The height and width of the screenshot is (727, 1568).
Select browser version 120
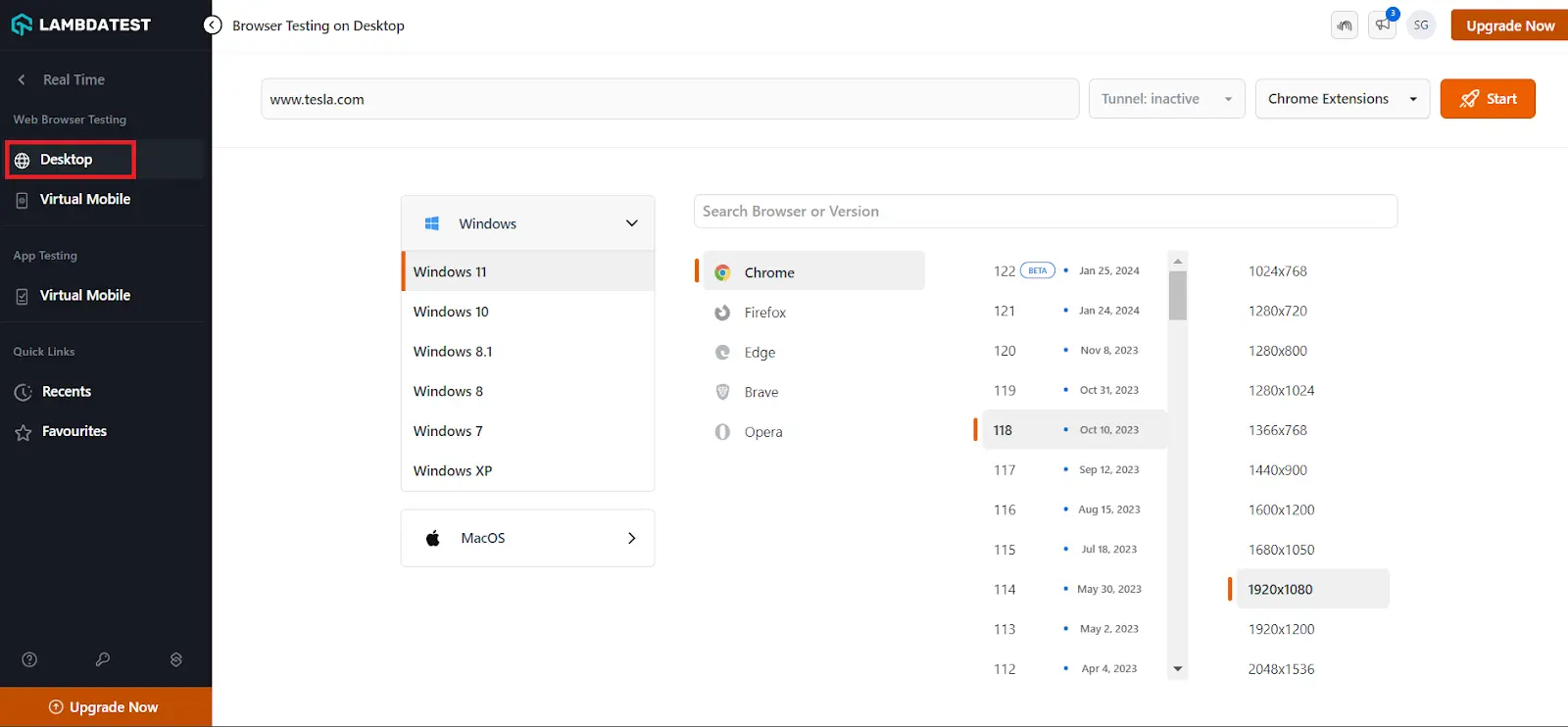pyautogui.click(x=1074, y=351)
